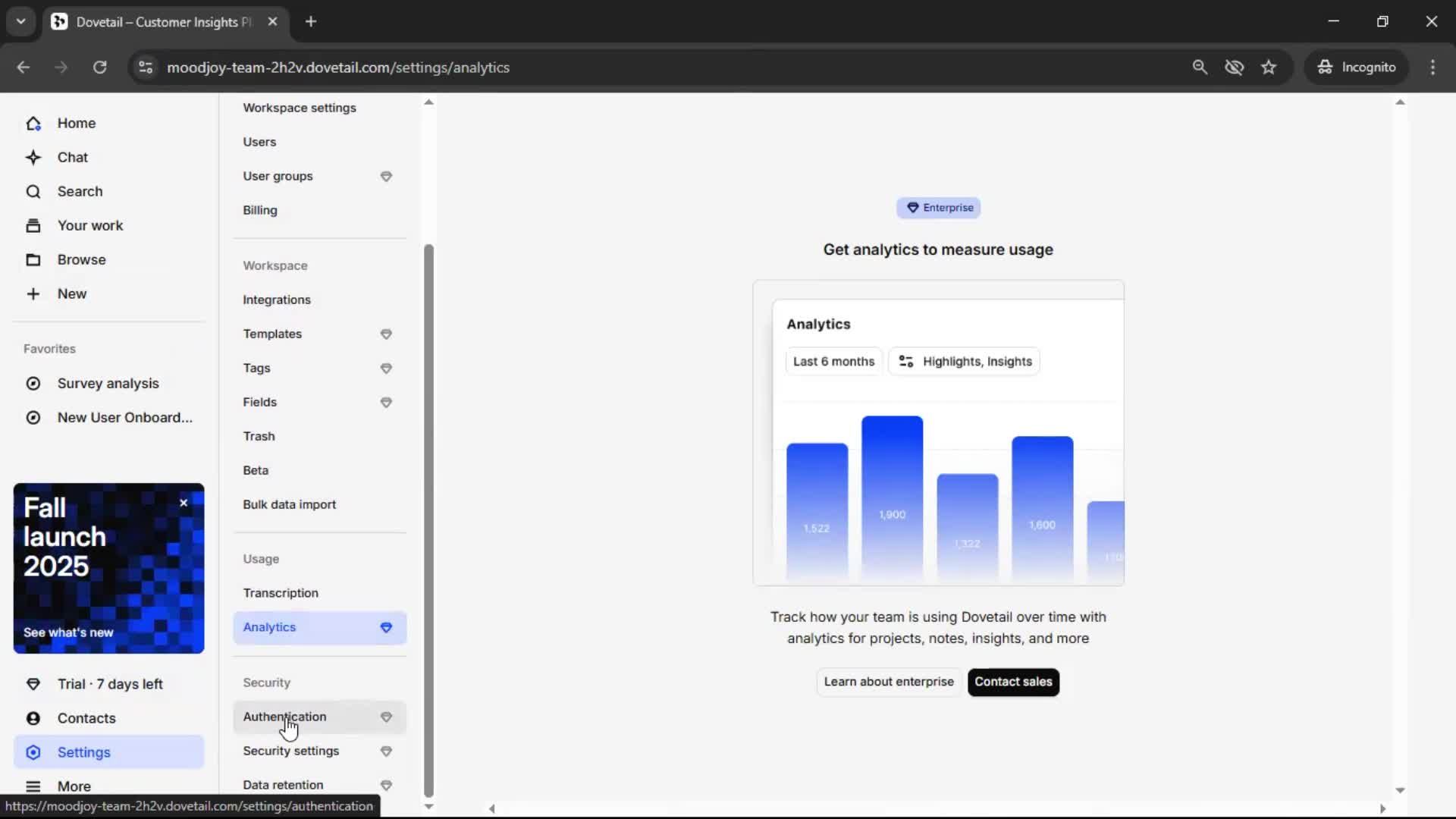Click Learn about enterprise button

tap(889, 682)
